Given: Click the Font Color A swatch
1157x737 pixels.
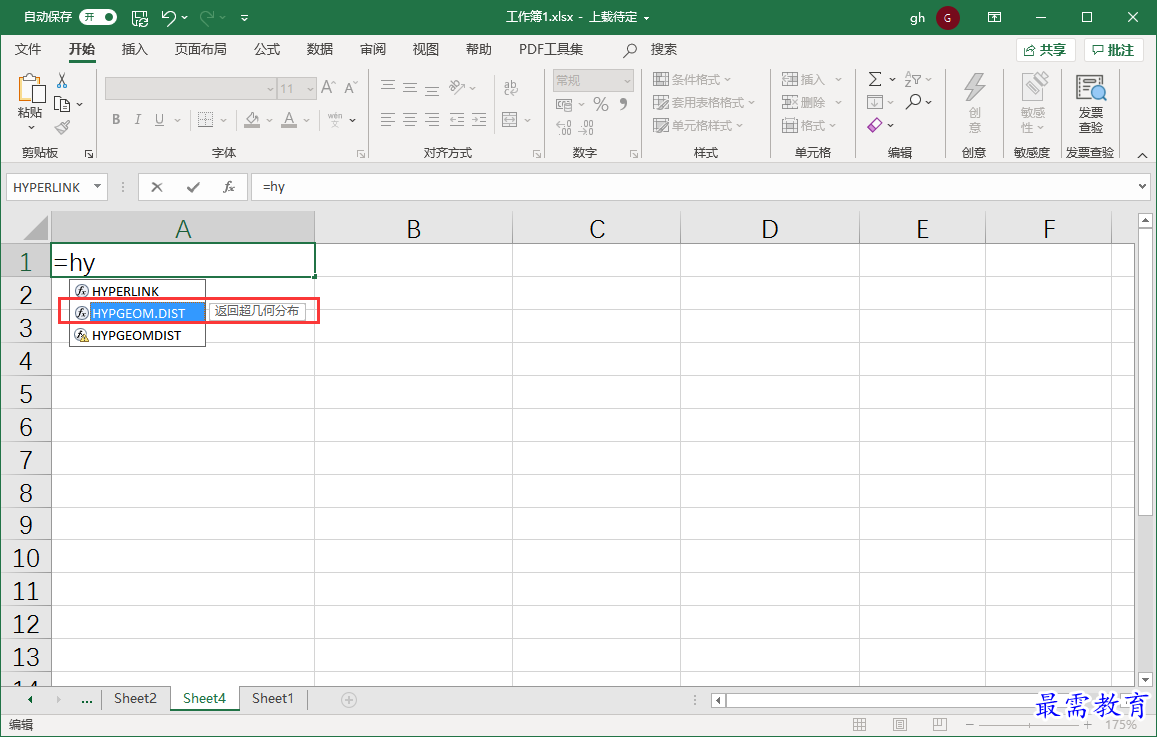Looking at the screenshot, I should click(x=289, y=120).
